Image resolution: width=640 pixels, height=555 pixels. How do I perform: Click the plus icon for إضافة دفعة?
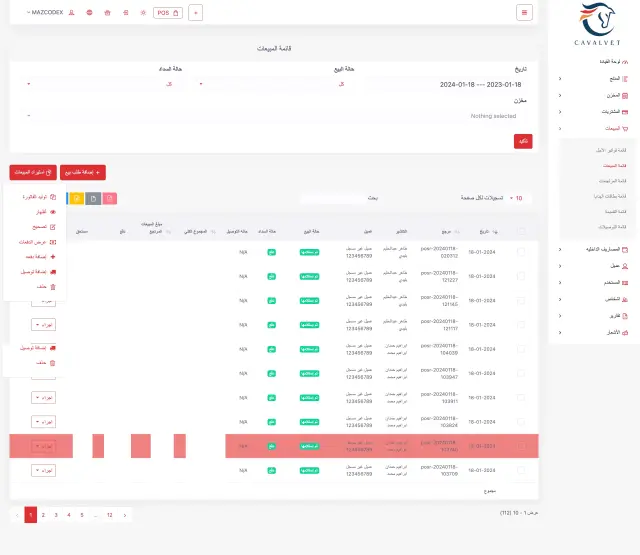(x=53, y=257)
